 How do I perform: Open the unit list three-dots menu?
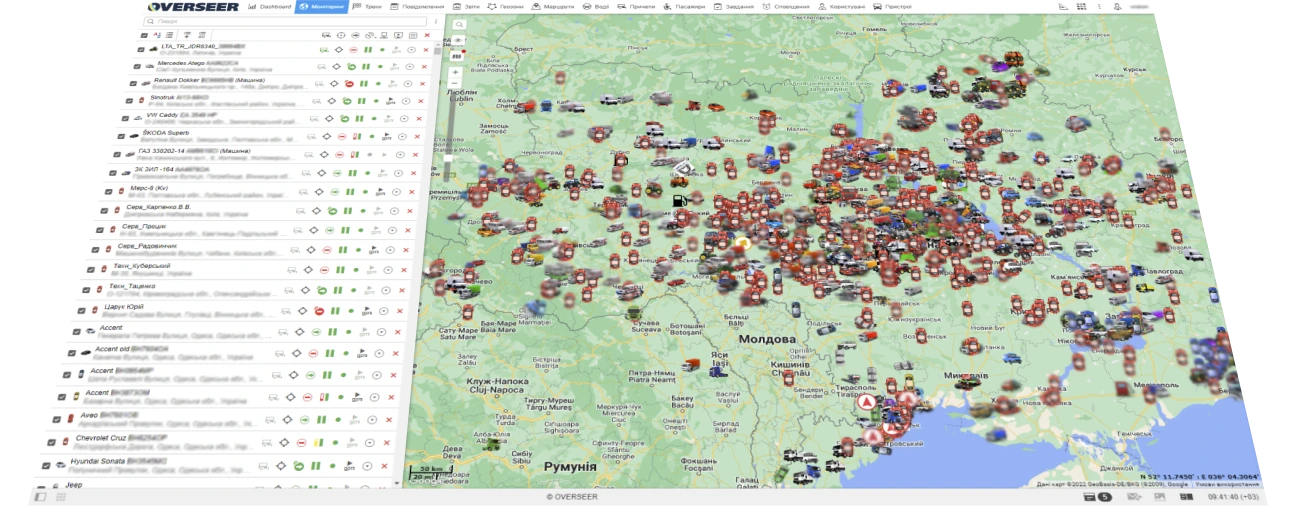436,20
